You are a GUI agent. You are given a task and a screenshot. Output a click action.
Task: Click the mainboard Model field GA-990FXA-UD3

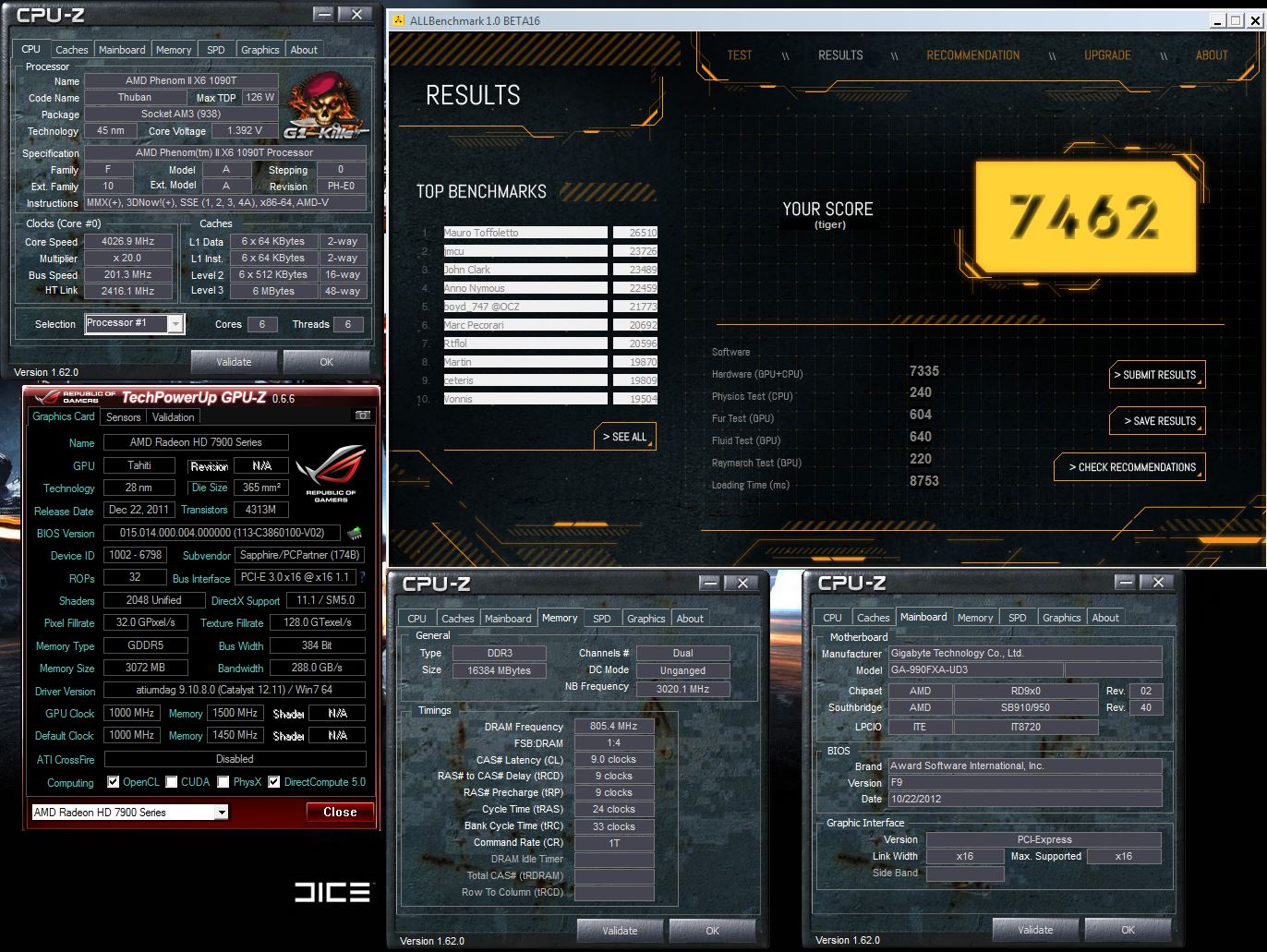(x=975, y=670)
